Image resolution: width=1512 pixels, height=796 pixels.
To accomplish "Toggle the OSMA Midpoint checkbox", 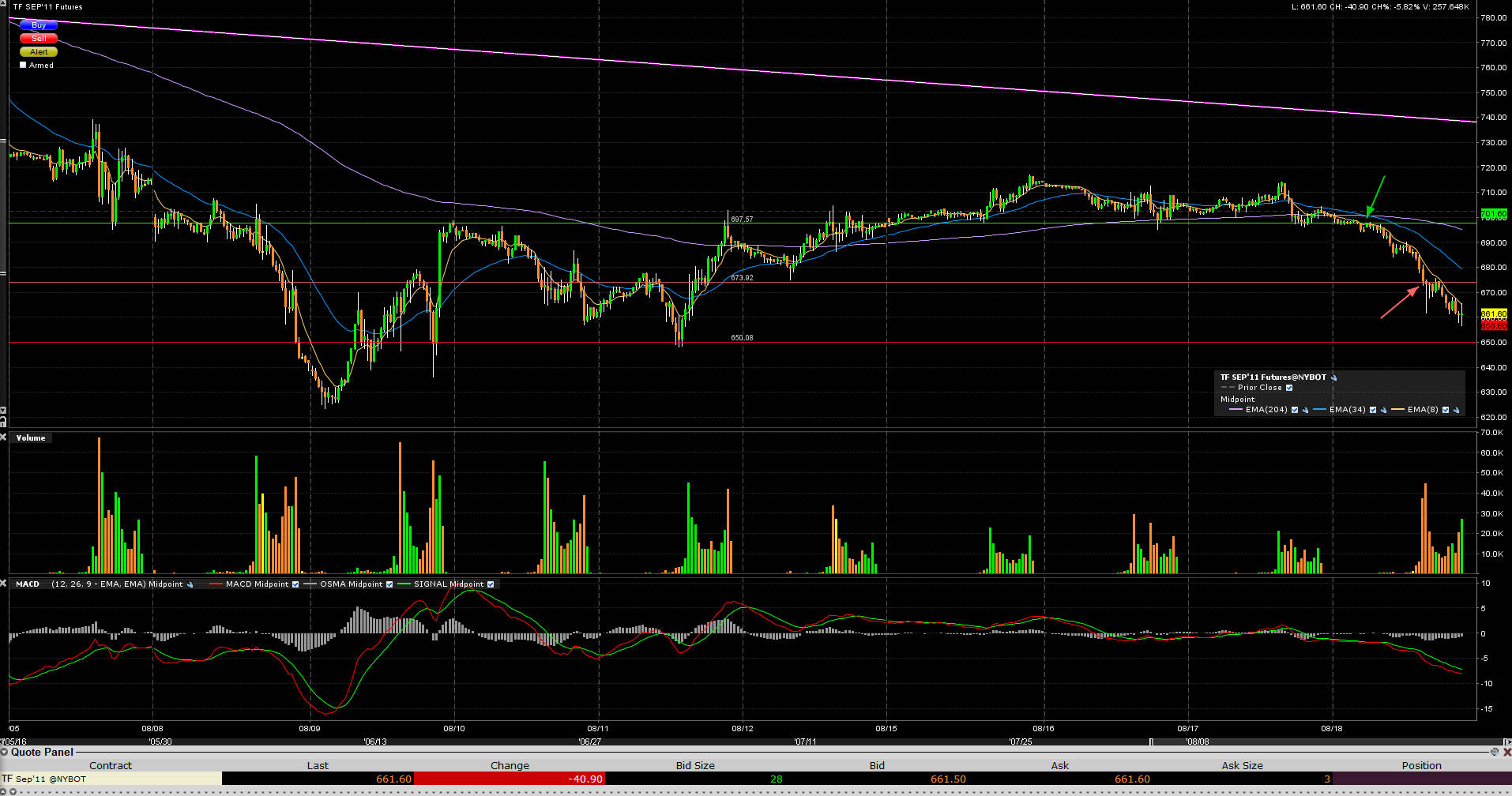I will (389, 584).
